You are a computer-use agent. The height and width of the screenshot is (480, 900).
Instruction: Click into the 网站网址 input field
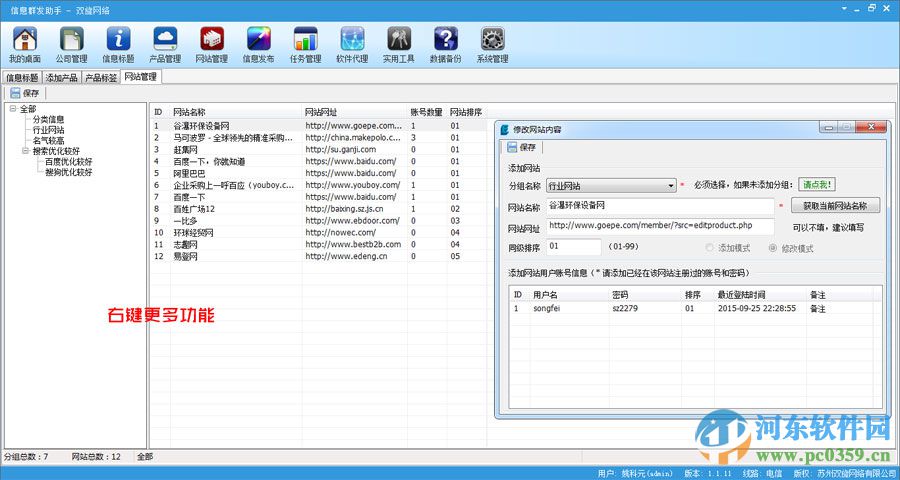coord(660,227)
